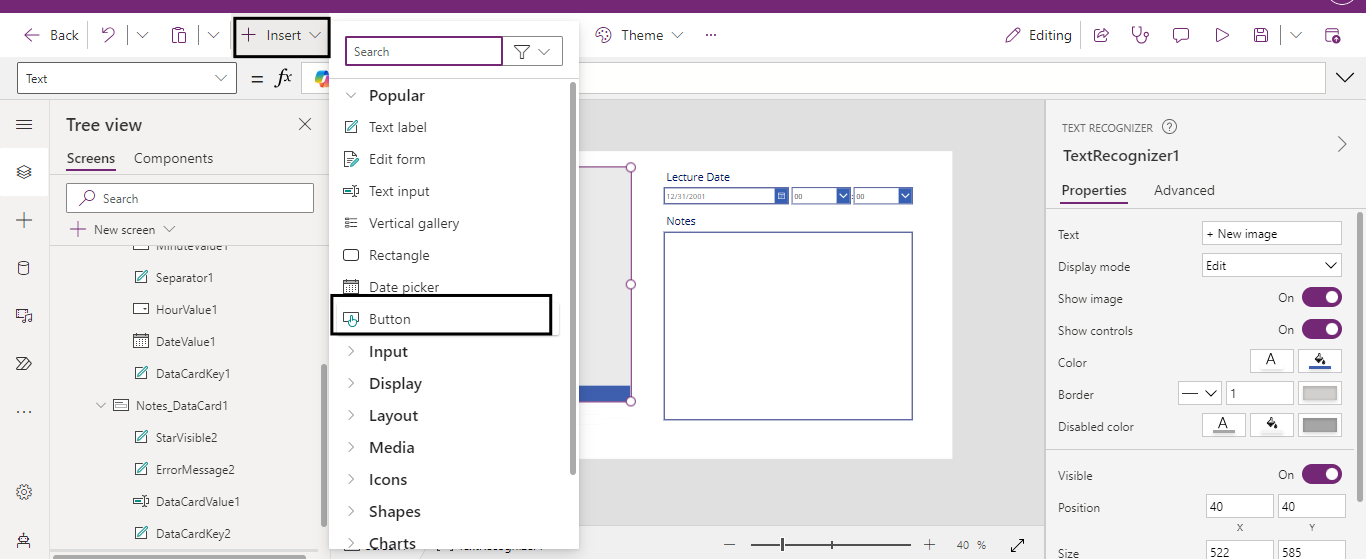Click the Color fill bucket swatch
Screen dimensions: 1366x559
[1320, 362]
